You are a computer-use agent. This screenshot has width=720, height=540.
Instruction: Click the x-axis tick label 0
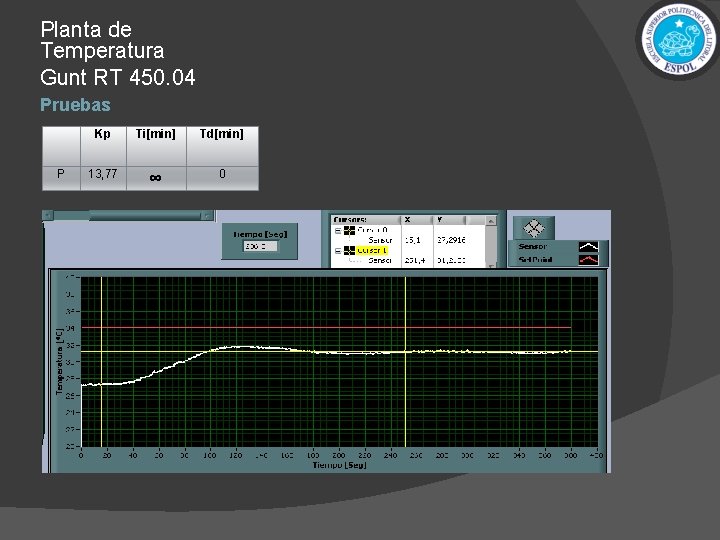81,456
